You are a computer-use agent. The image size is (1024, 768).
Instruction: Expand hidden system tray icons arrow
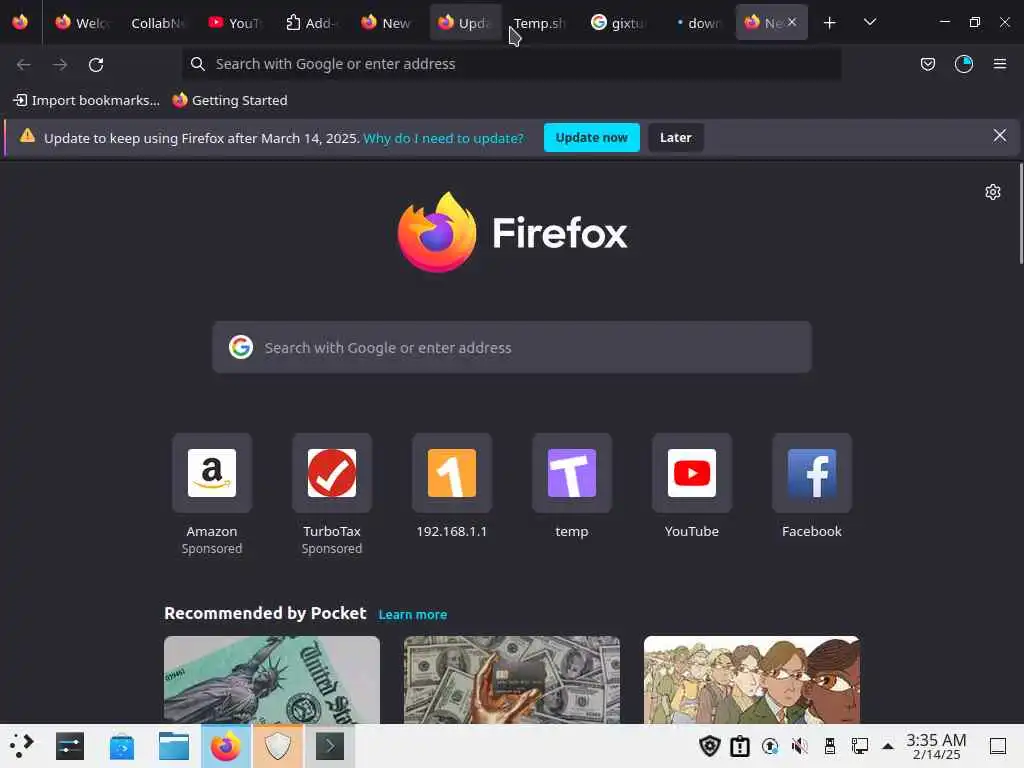888,746
